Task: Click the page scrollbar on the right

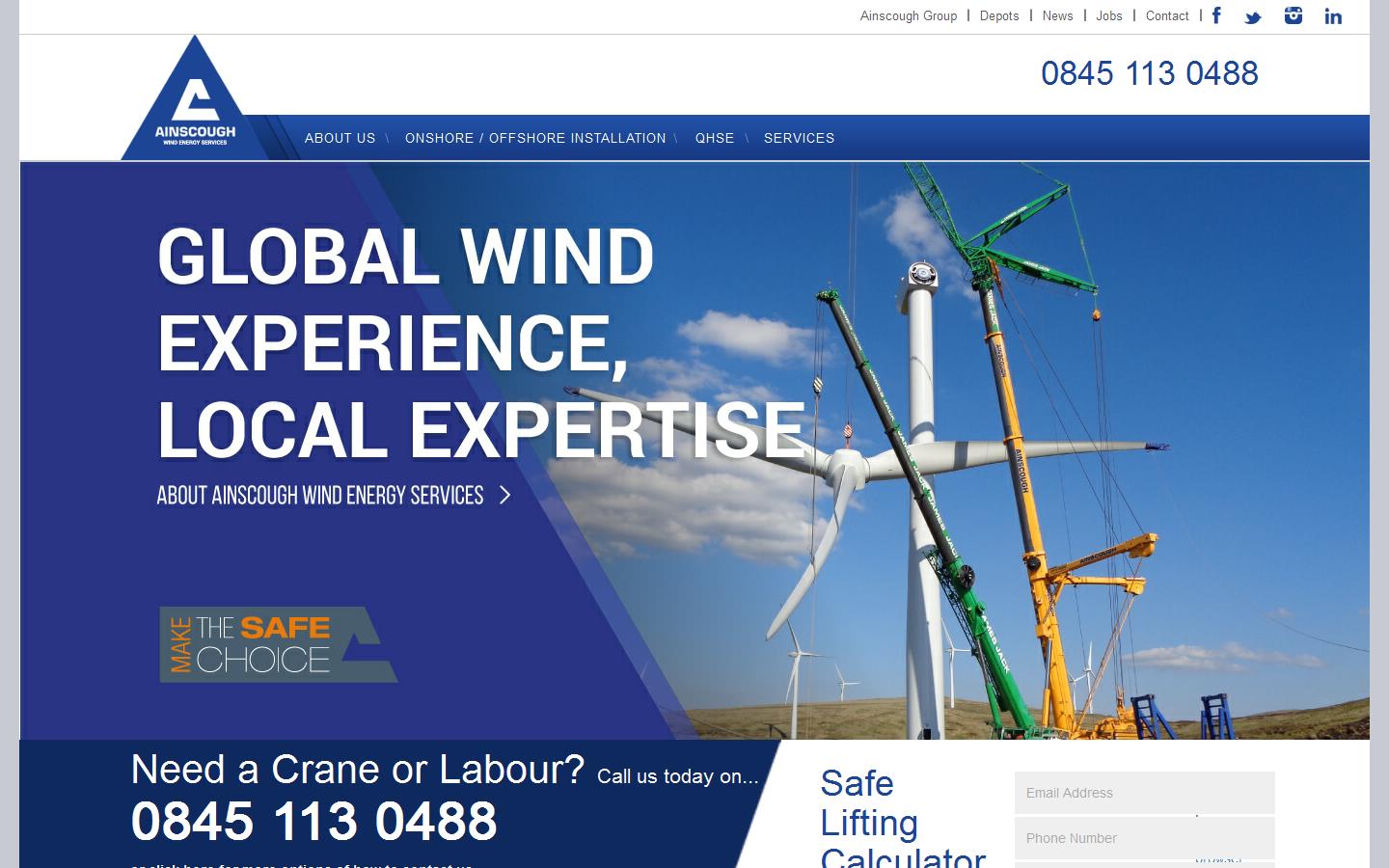Action: [x=1381, y=434]
